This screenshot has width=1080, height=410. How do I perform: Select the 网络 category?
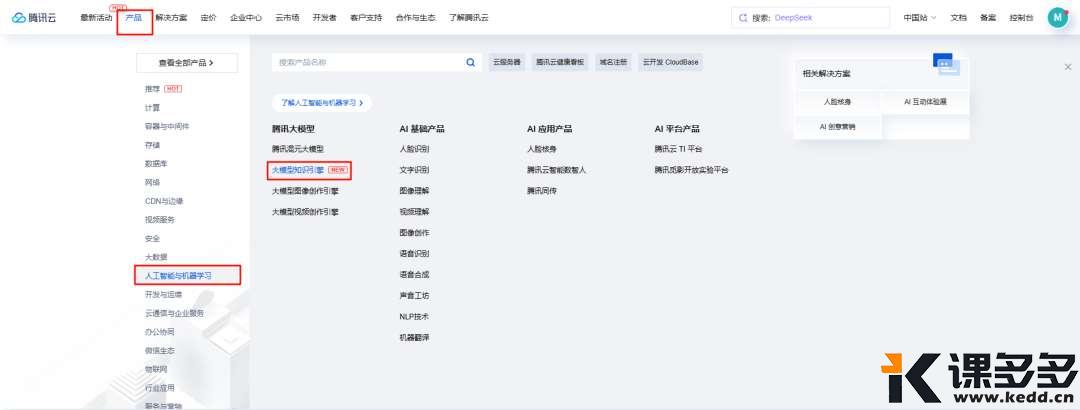pos(152,182)
